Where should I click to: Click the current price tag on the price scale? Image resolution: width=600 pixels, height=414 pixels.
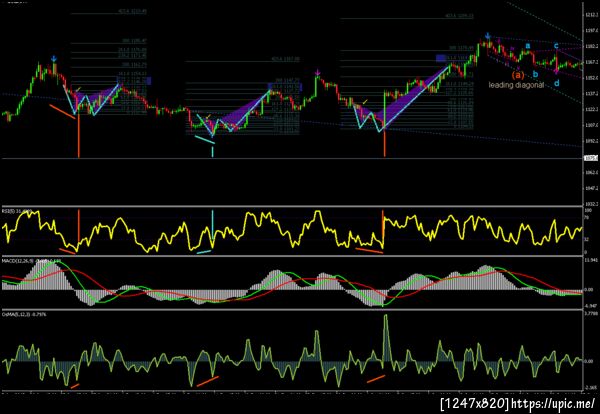pyautogui.click(x=590, y=158)
